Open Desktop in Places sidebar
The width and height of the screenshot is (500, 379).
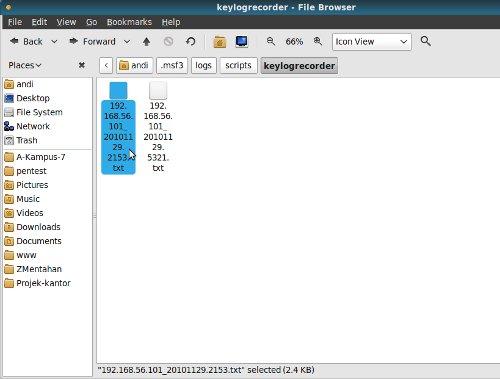[27, 98]
